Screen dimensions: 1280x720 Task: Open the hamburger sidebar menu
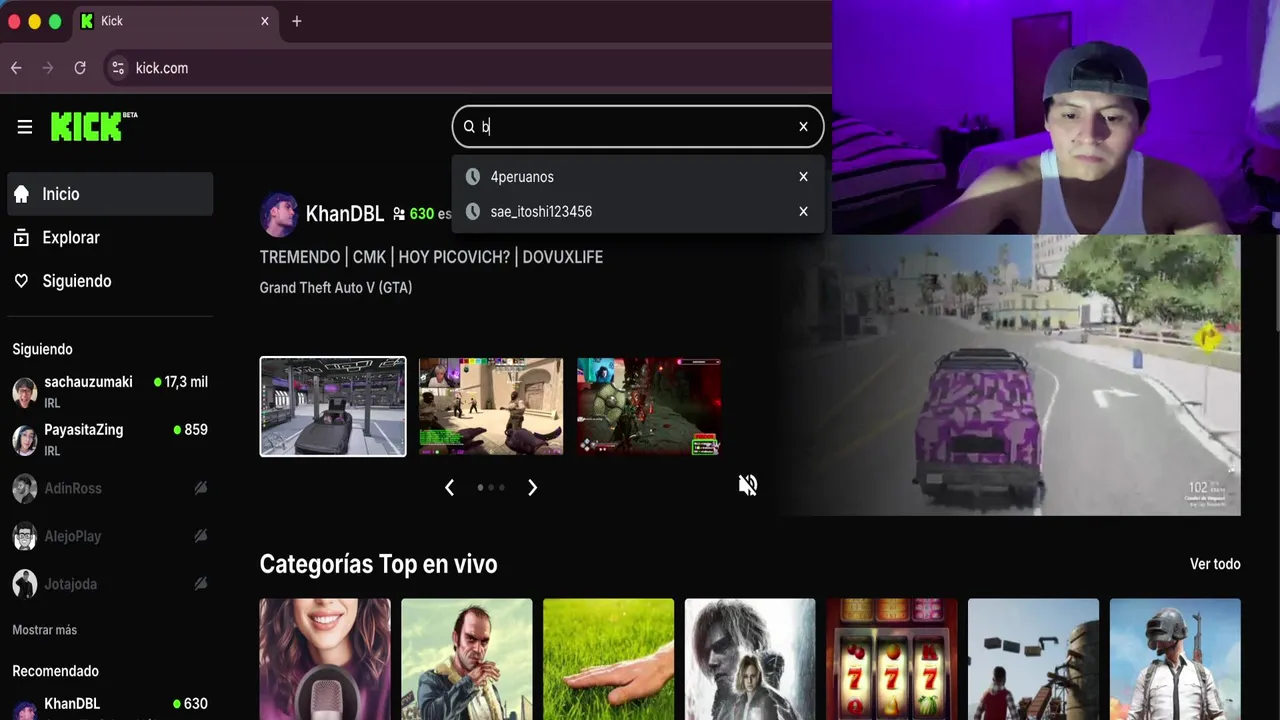[x=25, y=127]
